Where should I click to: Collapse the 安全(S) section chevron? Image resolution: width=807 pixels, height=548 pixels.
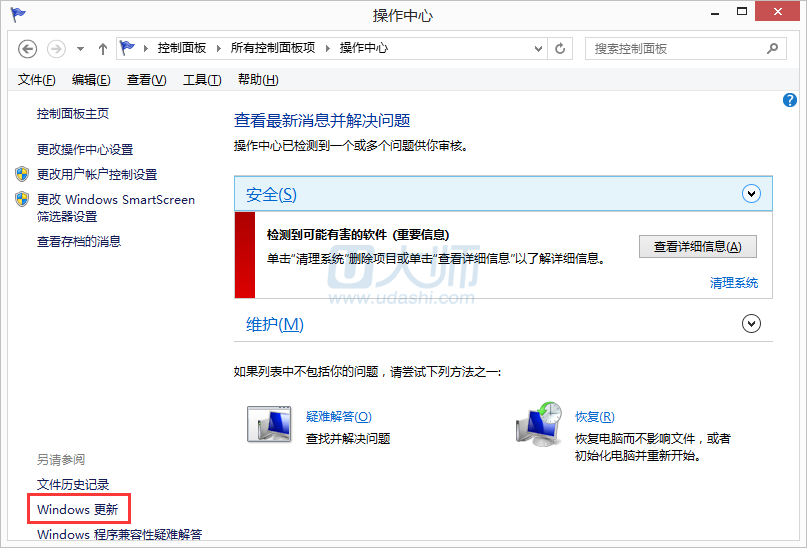point(751,194)
